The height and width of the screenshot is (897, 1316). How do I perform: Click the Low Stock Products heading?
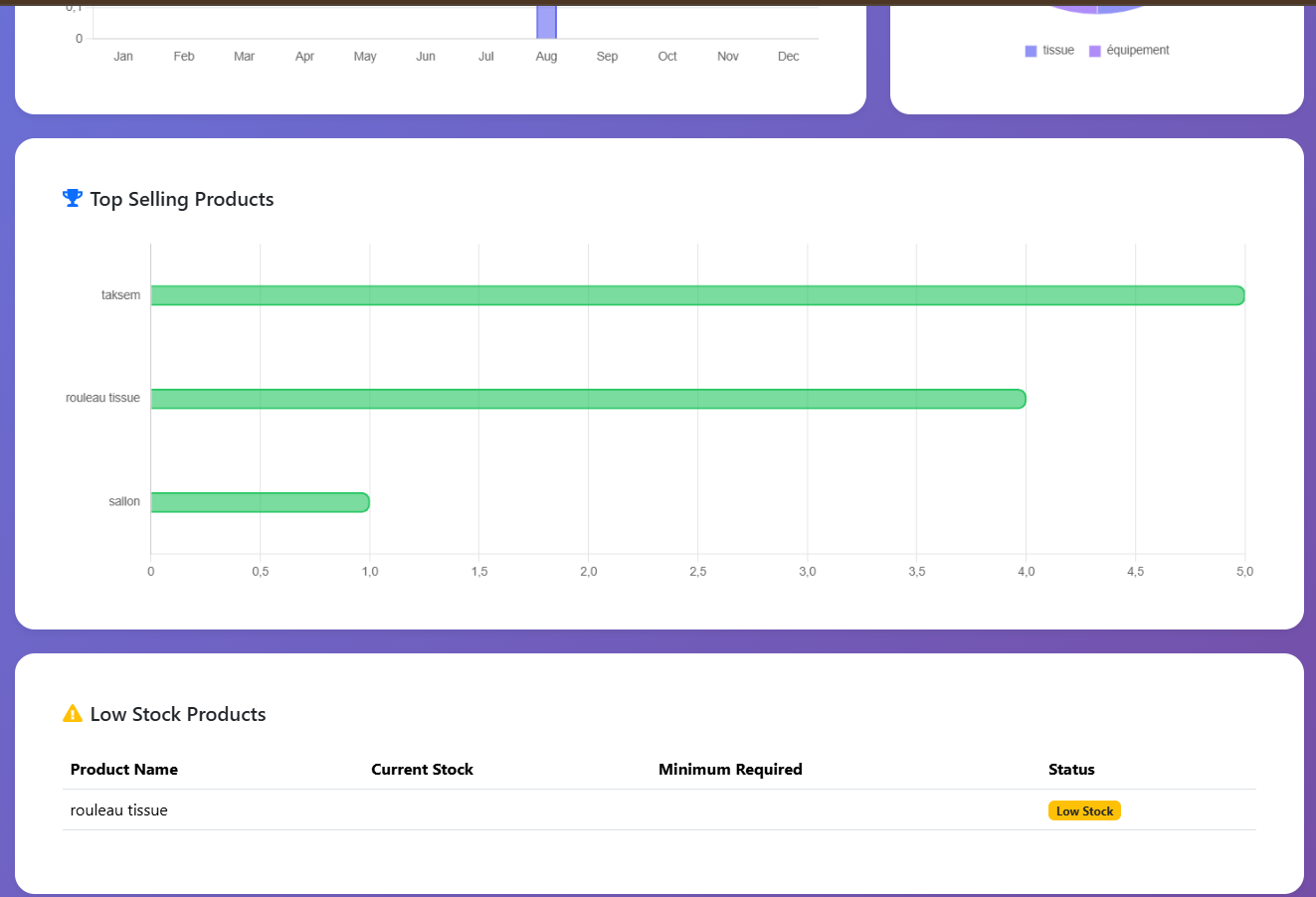(178, 714)
